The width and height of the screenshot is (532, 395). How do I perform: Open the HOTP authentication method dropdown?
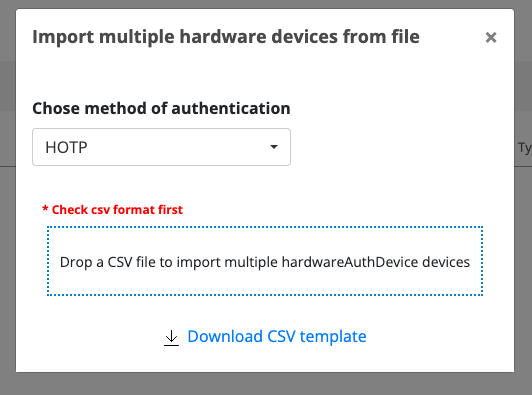point(162,147)
